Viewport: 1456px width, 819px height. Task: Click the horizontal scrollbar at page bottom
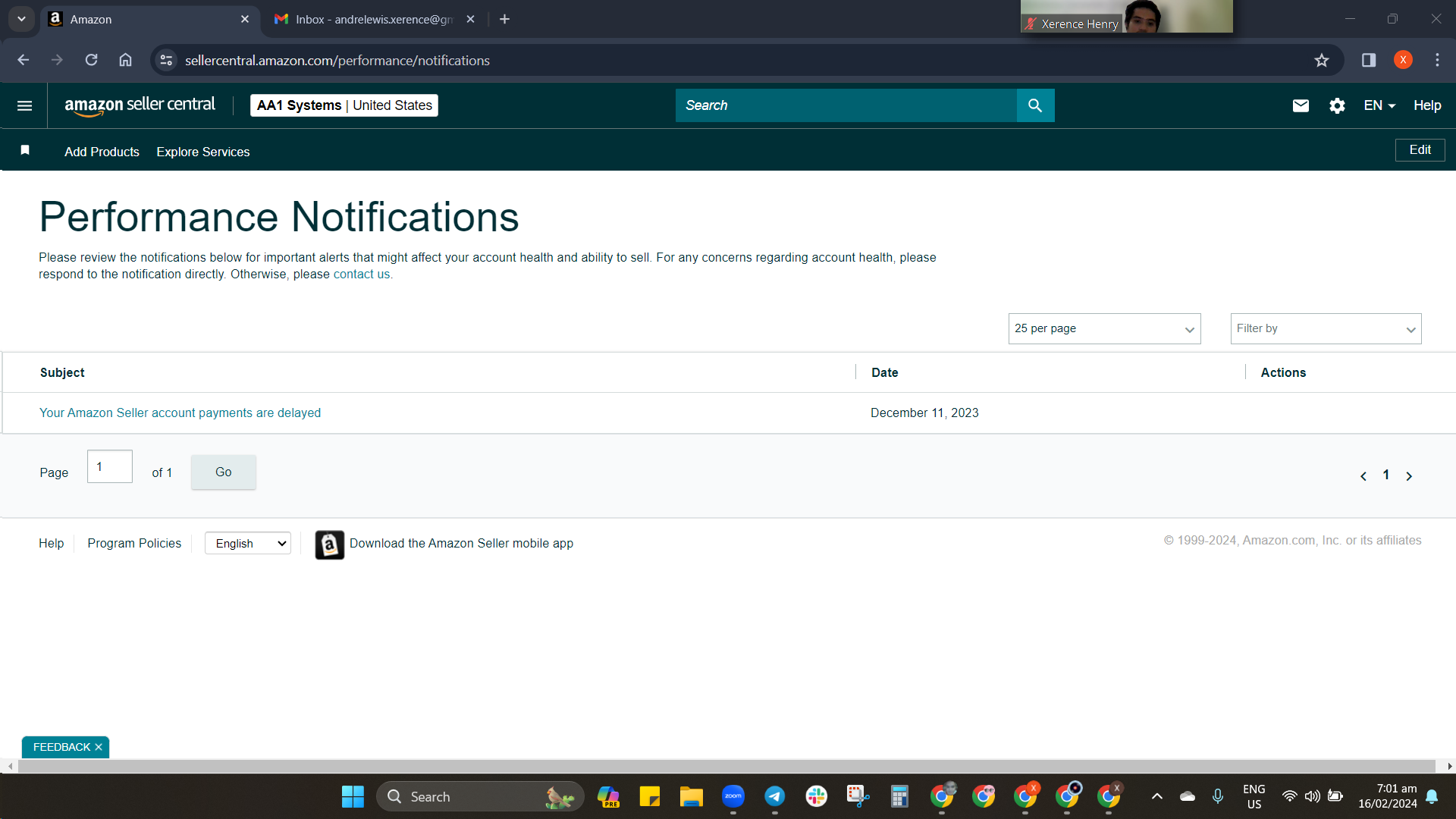click(x=726, y=767)
